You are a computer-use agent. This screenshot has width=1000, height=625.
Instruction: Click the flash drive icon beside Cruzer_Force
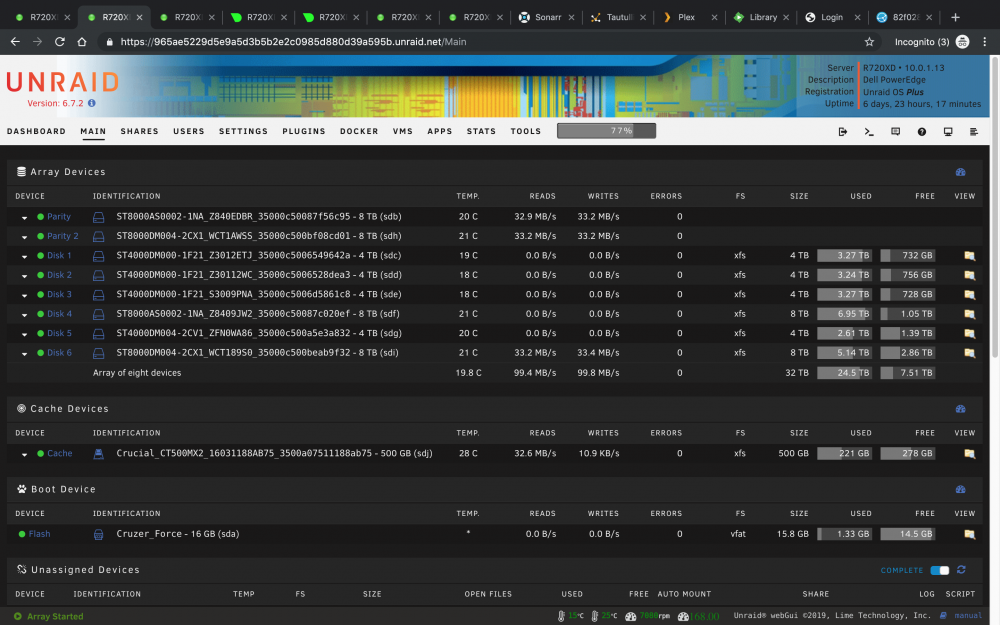98,534
